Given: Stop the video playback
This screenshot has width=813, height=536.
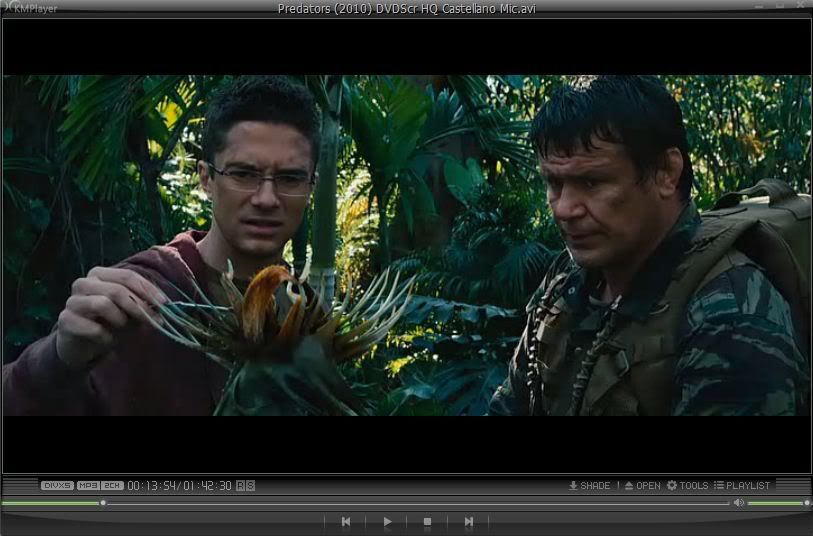Looking at the screenshot, I should (x=427, y=521).
